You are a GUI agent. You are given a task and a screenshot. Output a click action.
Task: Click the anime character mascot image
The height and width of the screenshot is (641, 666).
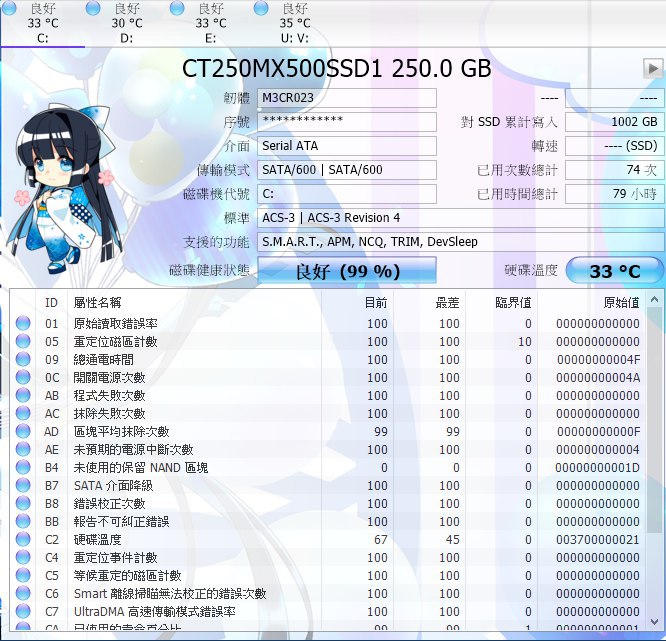point(64,189)
